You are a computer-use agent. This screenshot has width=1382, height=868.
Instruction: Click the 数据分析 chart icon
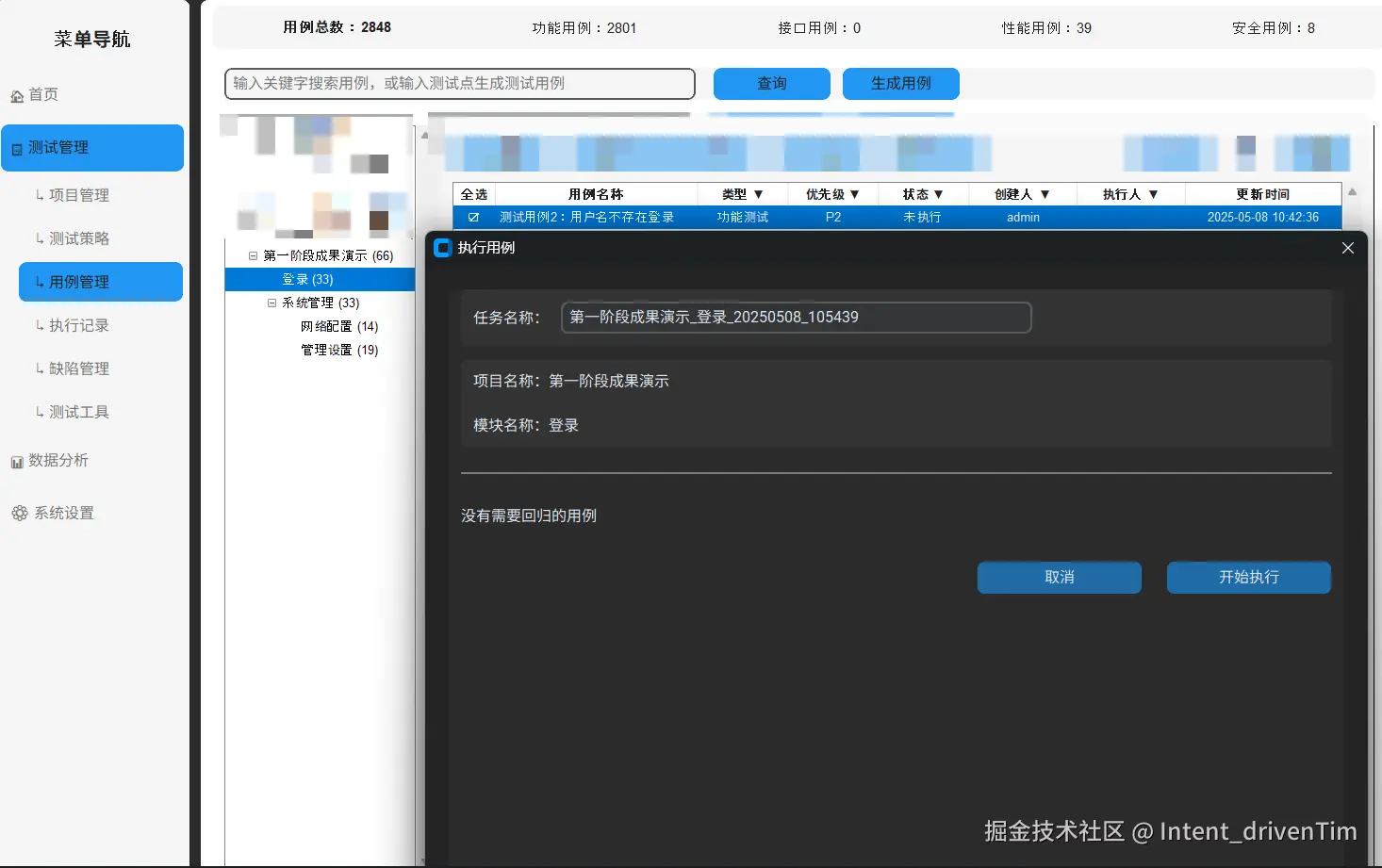click(17, 462)
